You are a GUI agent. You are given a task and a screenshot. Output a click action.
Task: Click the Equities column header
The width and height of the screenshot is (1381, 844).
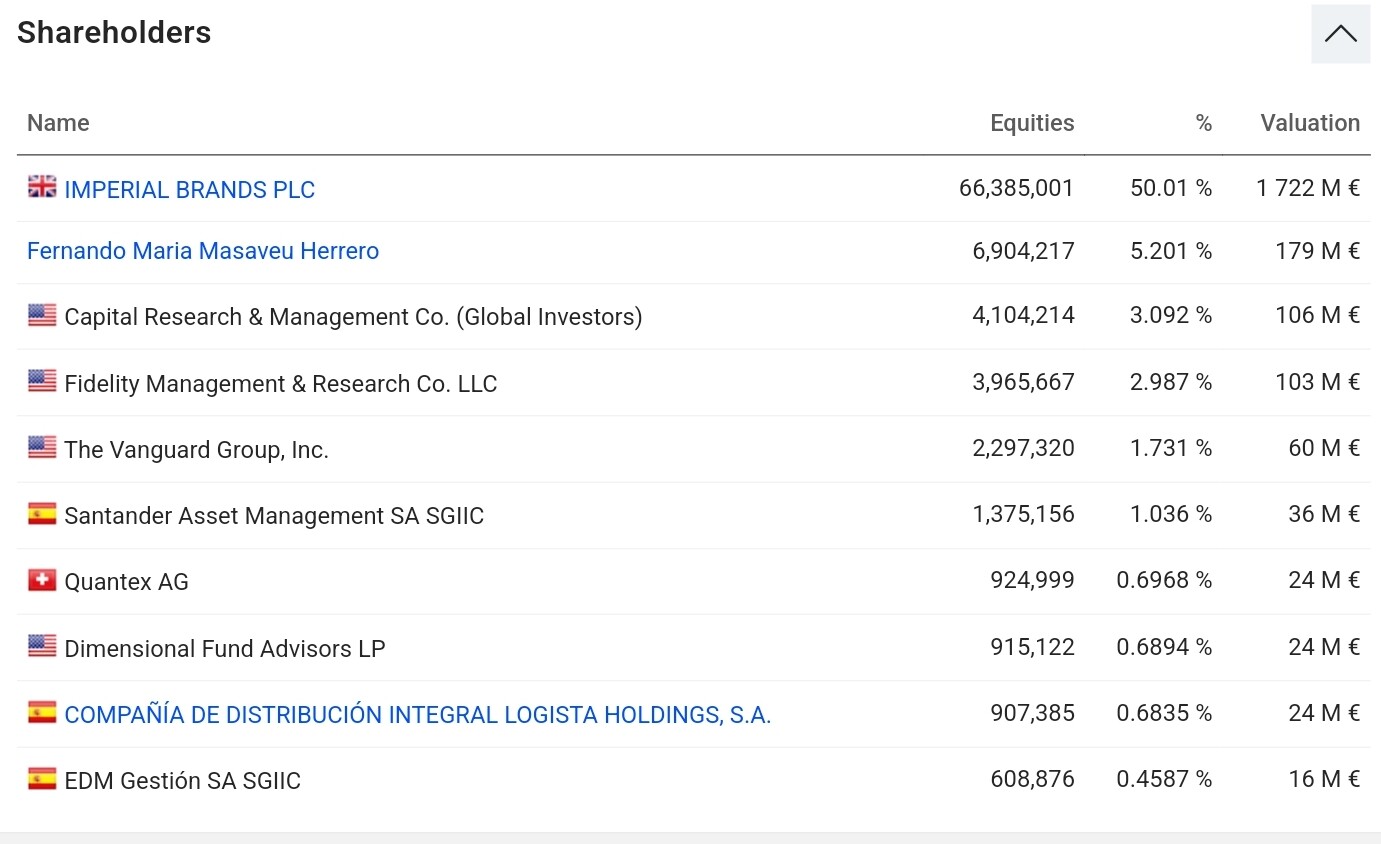1032,123
